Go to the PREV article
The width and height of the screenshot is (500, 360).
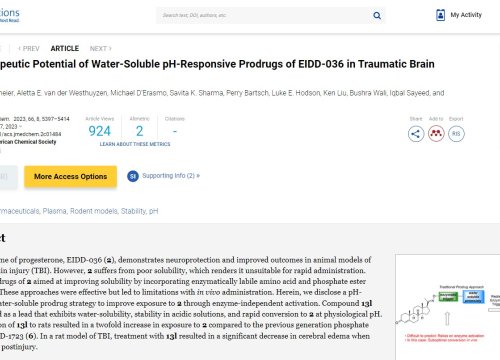[29, 49]
